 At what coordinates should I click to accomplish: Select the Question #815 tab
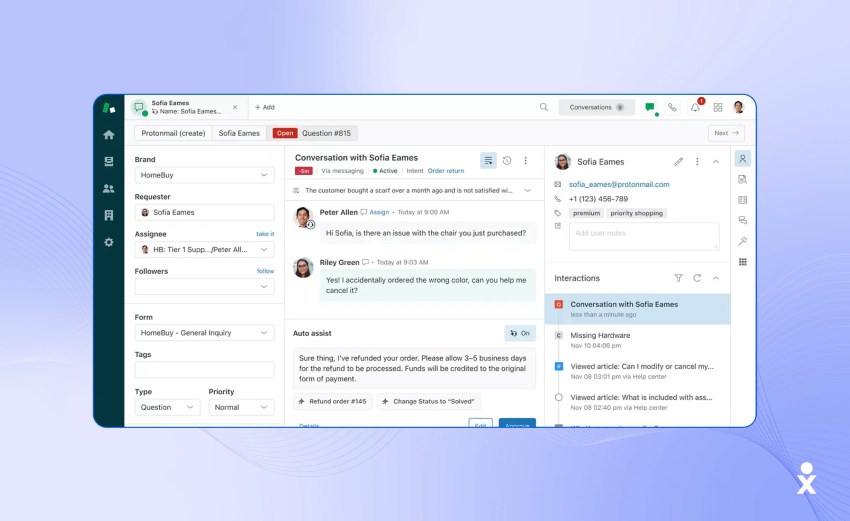pyautogui.click(x=312, y=133)
